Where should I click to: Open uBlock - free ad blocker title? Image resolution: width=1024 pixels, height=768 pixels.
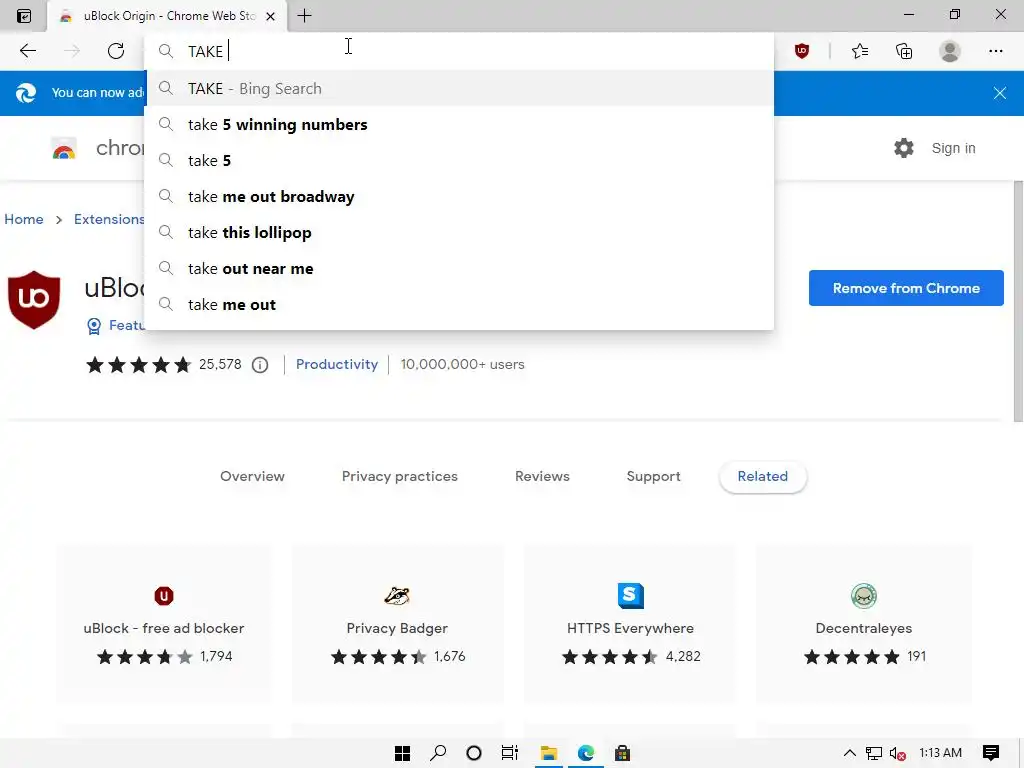[164, 628]
